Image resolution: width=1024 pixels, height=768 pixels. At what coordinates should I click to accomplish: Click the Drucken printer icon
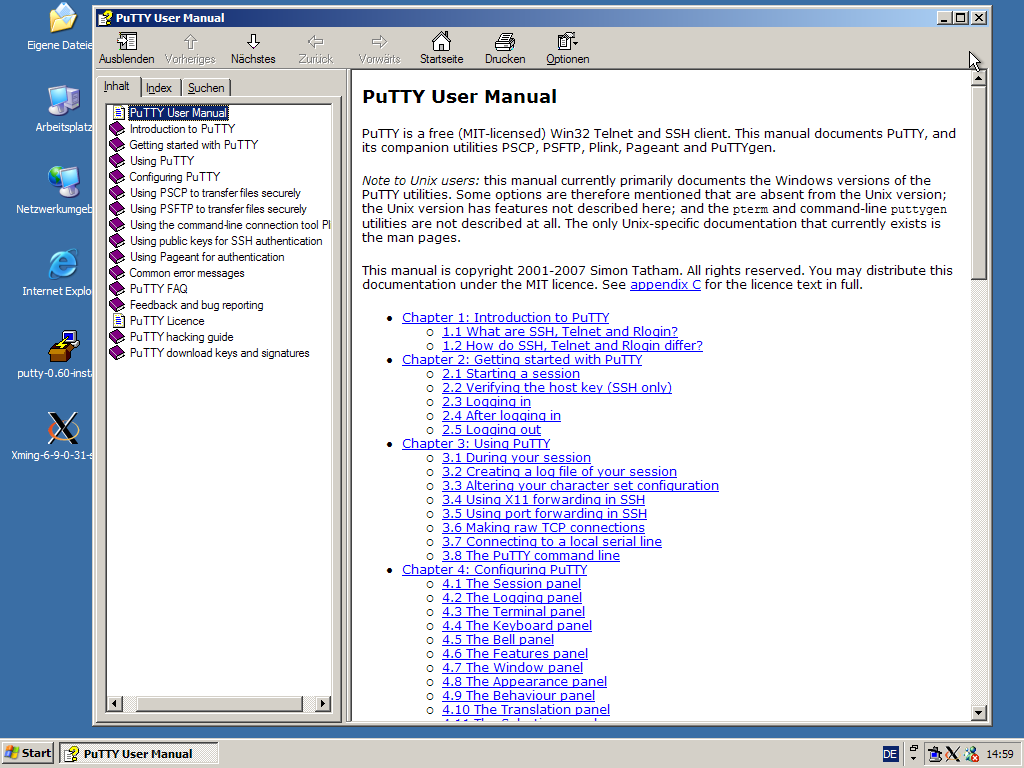(x=505, y=42)
